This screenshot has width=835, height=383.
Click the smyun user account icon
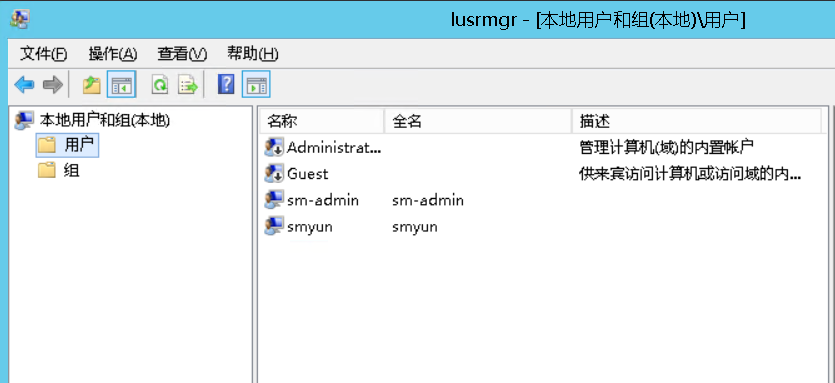click(x=274, y=227)
